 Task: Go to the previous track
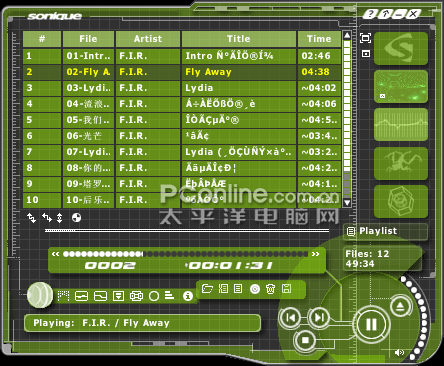pos(290,317)
